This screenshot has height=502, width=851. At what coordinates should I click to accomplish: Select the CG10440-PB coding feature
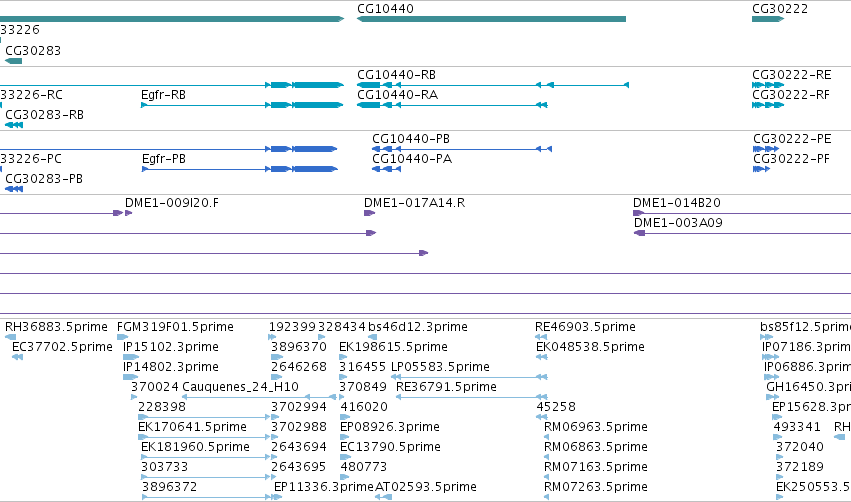click(462, 149)
